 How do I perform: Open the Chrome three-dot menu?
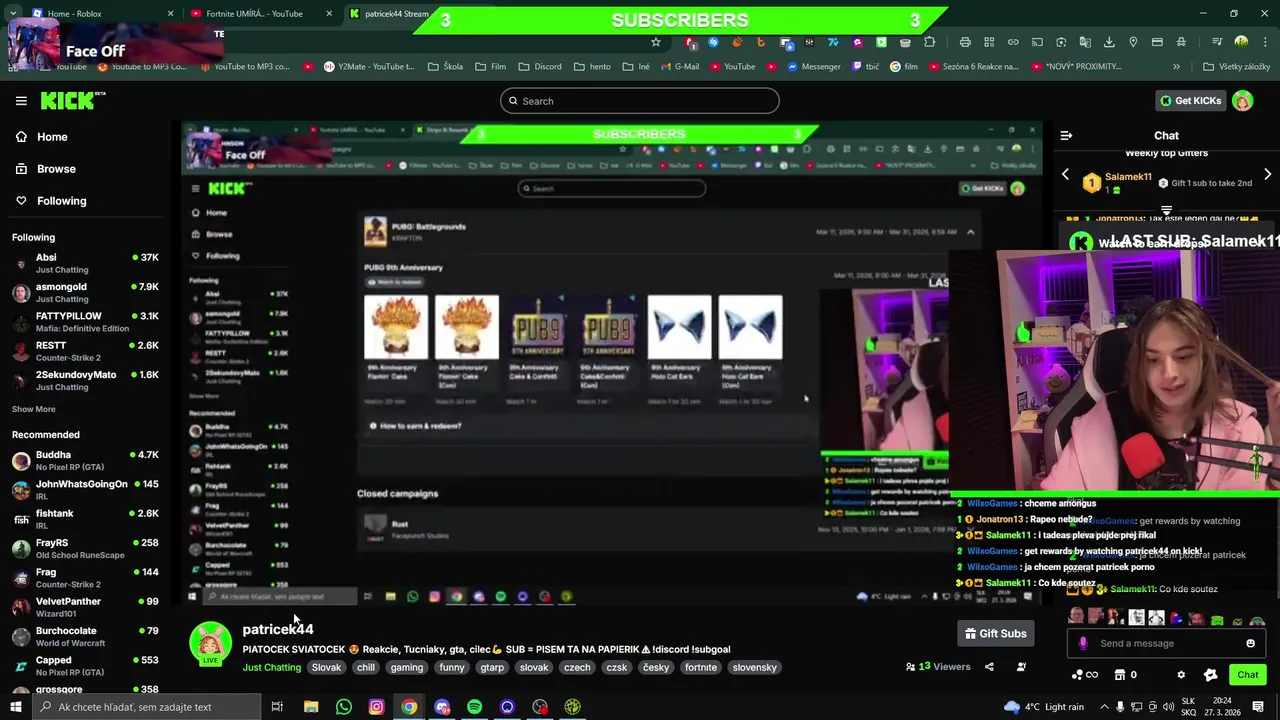1265,42
